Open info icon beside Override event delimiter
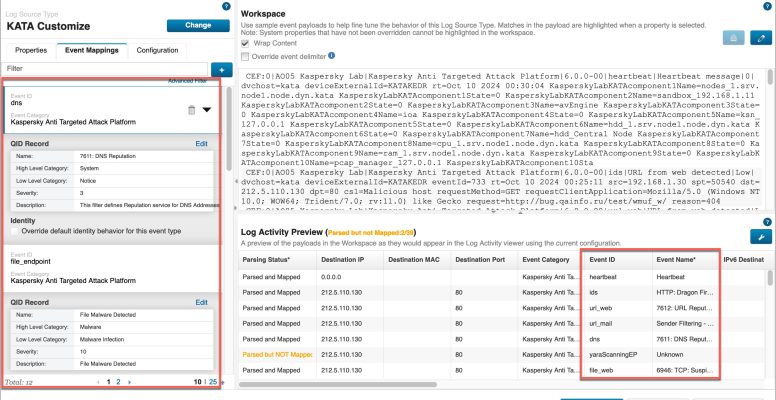The image size is (776, 400). coord(332,56)
